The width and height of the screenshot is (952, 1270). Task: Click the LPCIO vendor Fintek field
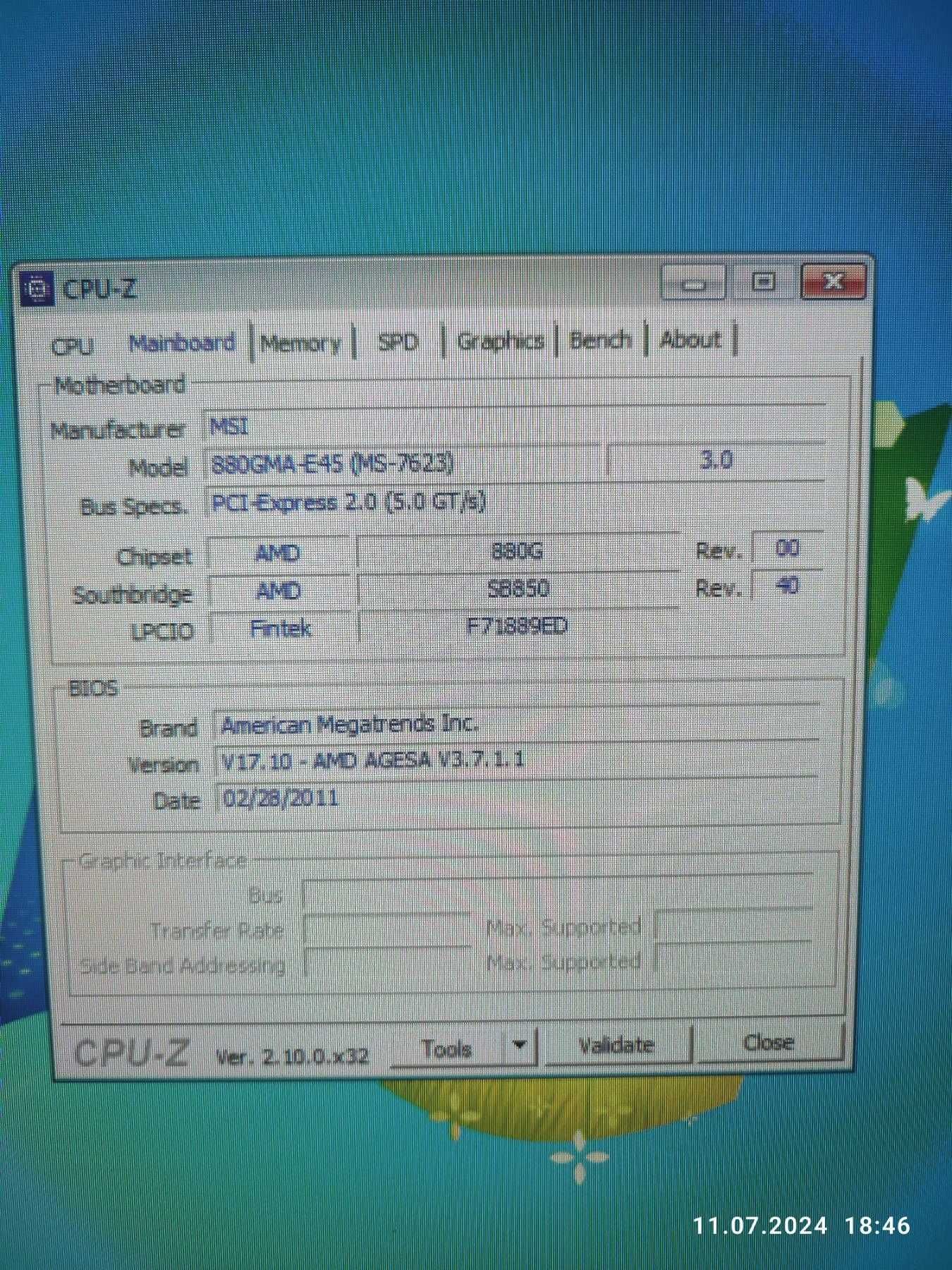click(x=281, y=628)
